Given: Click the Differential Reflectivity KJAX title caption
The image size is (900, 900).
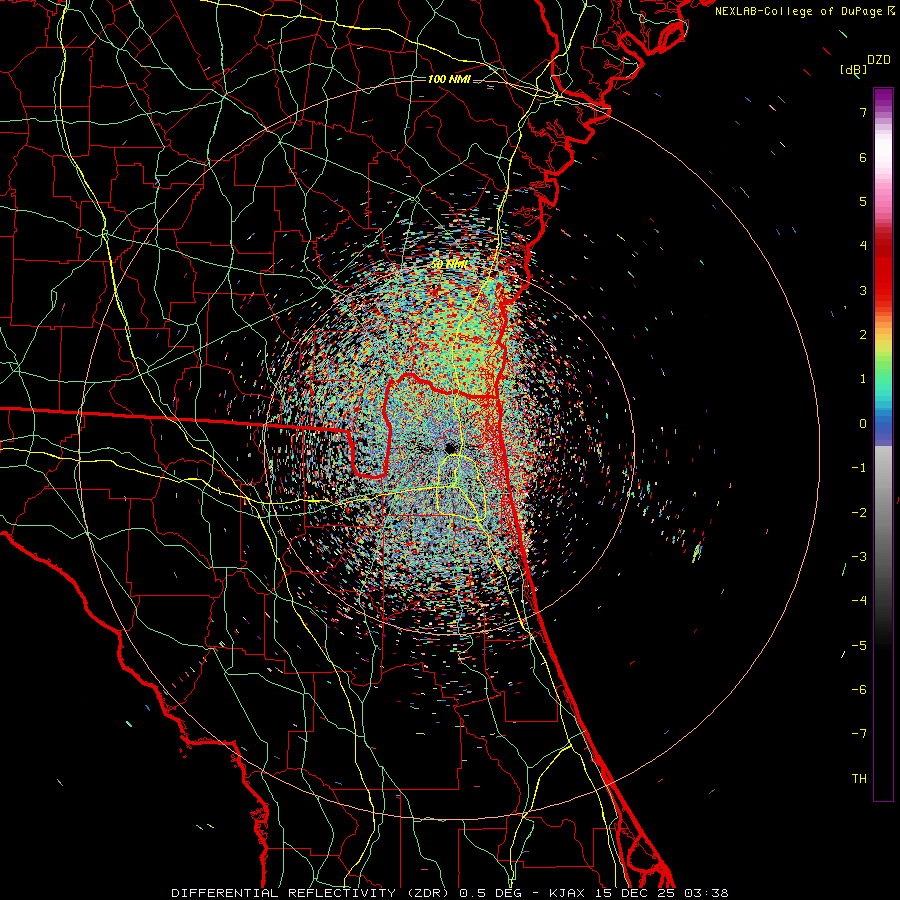Looking at the screenshot, I should tap(450, 893).
